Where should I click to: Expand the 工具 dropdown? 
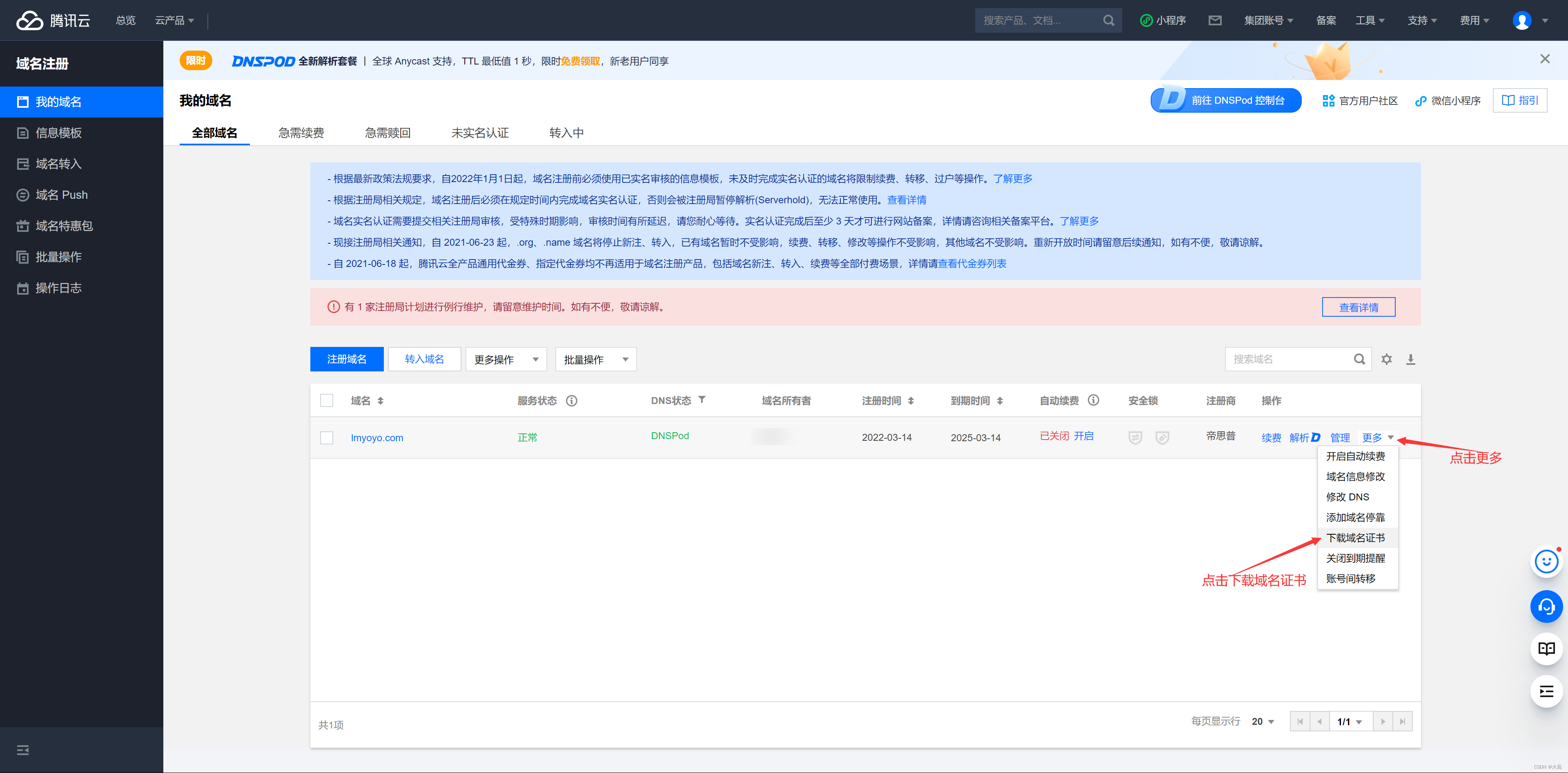pyautogui.click(x=1370, y=20)
